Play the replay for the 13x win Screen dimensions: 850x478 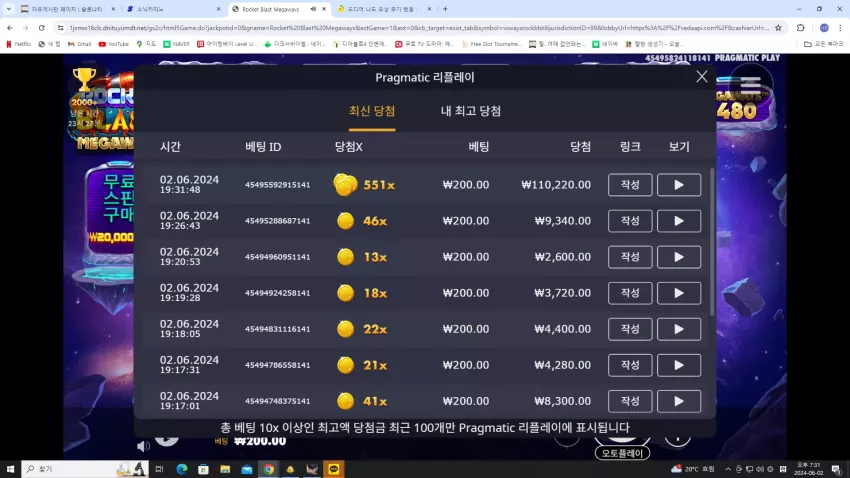[679, 257]
